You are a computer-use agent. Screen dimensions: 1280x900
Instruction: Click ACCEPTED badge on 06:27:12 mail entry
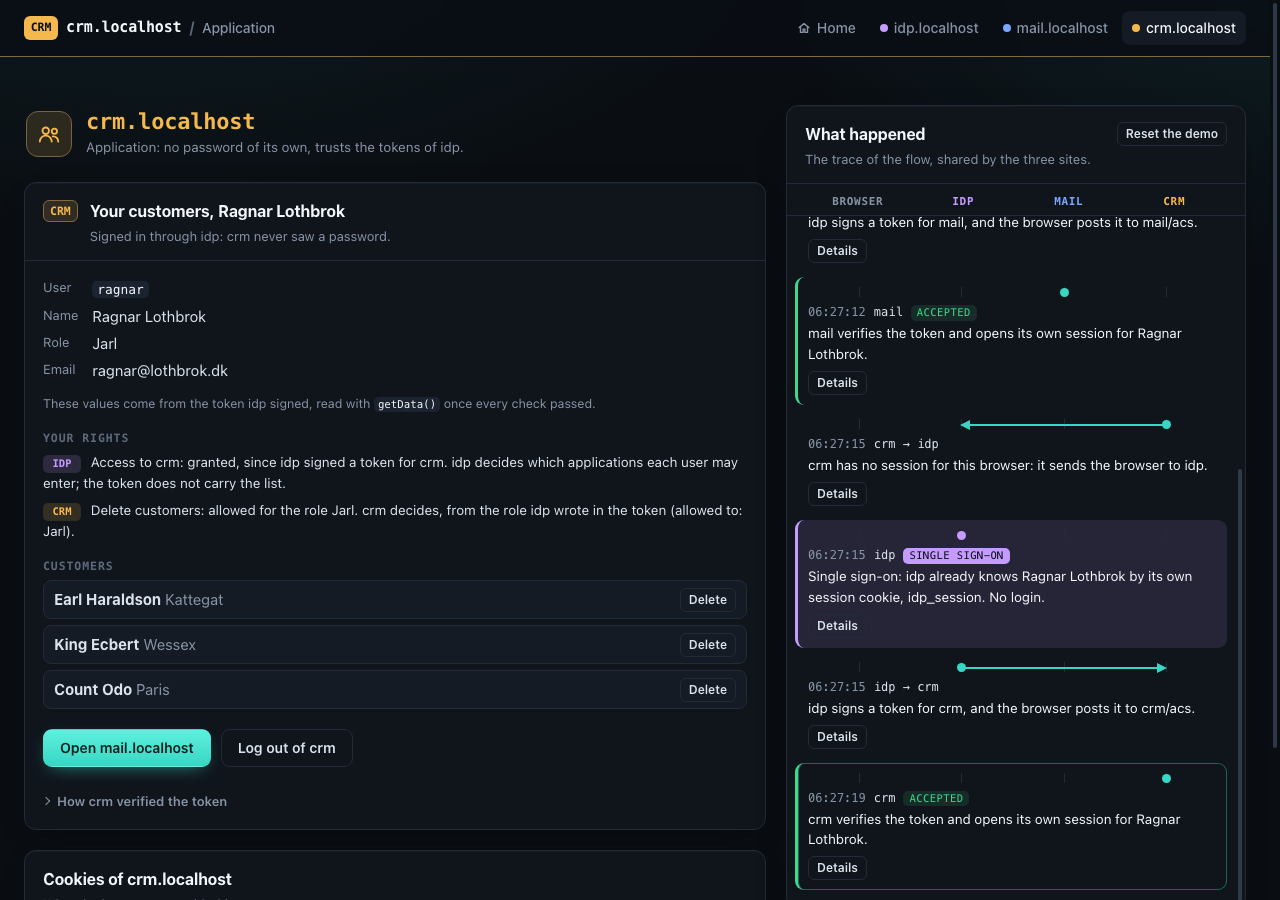[x=943, y=312]
